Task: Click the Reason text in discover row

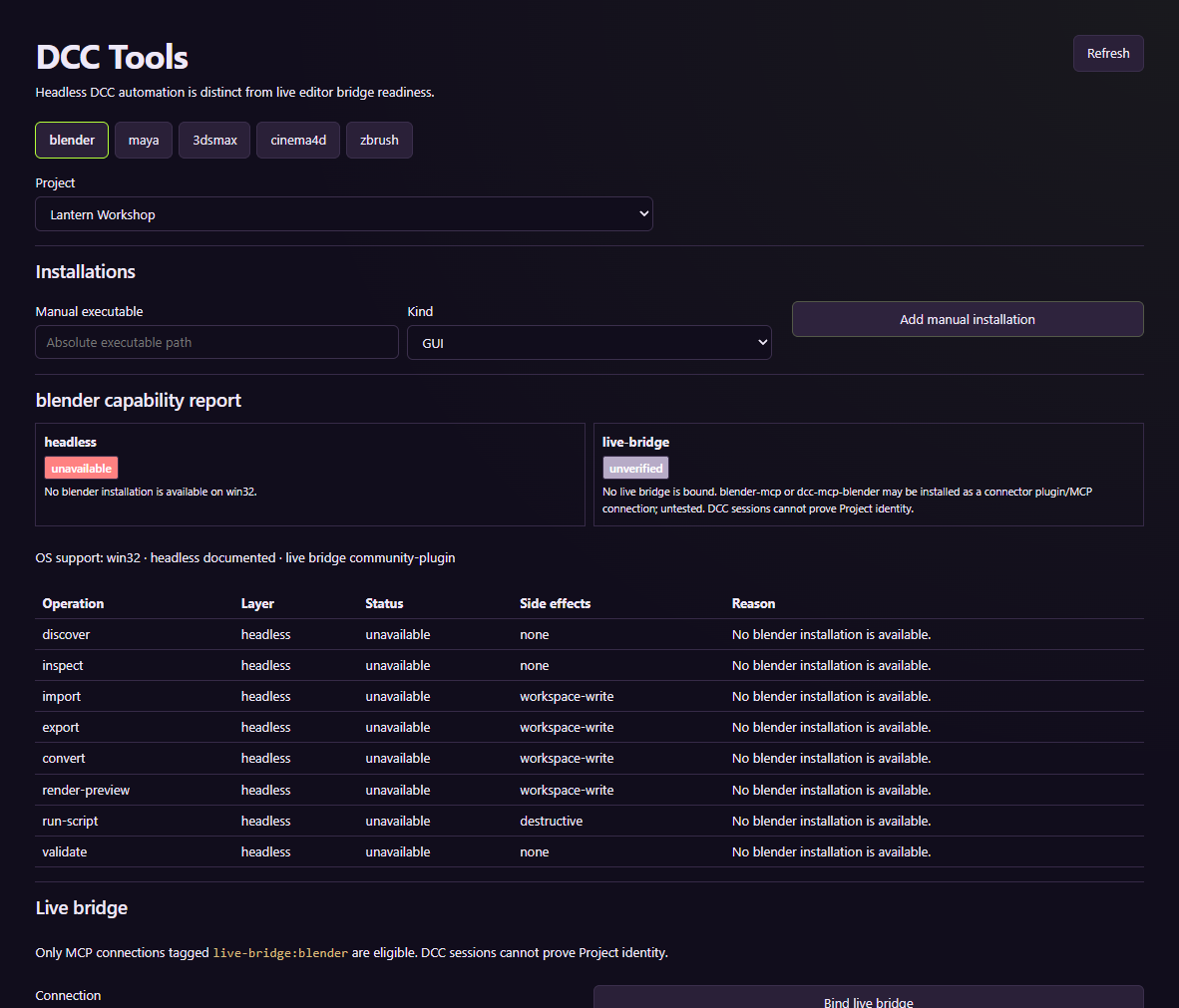Action: click(x=832, y=634)
